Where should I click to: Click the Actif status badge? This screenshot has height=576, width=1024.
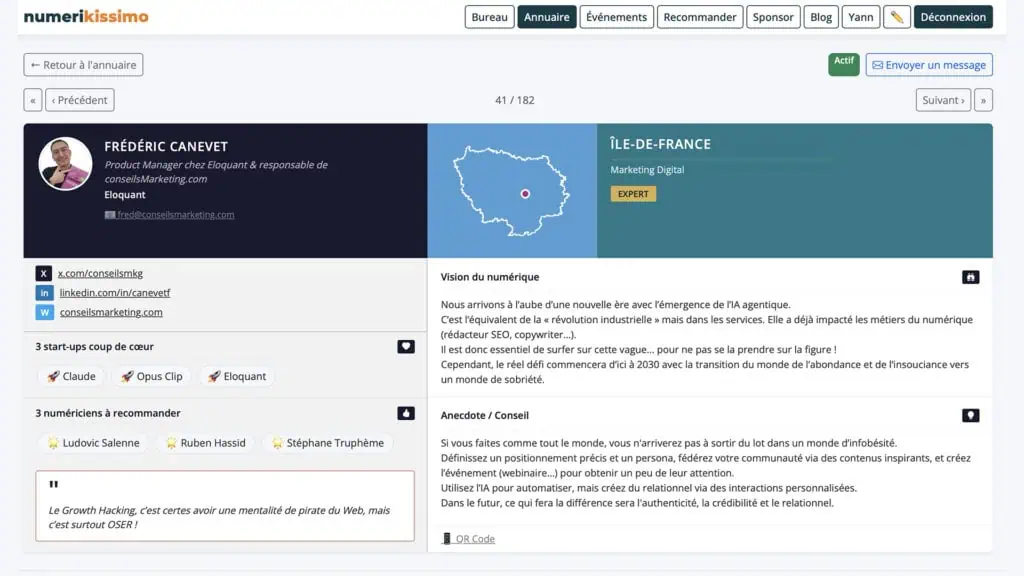coord(844,63)
